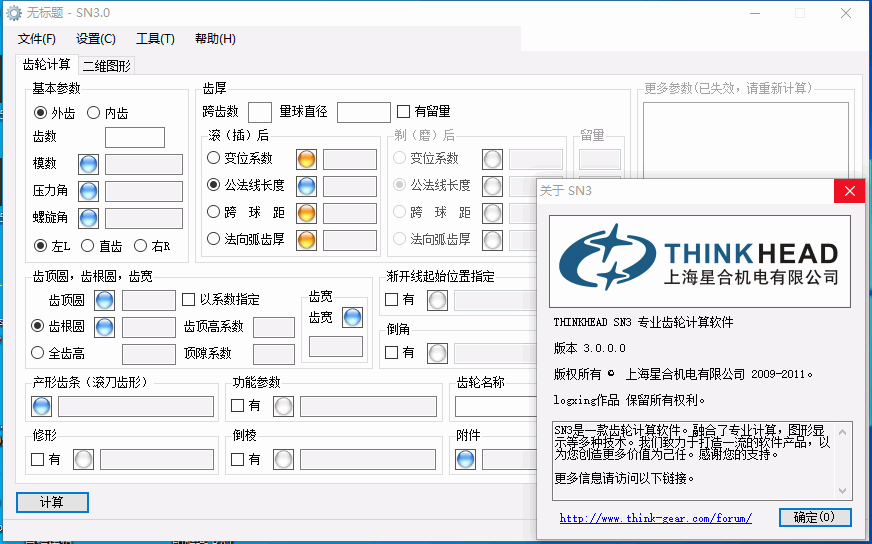Click the blue icon next to 公法线长度
This screenshot has width=872, height=544.
[306, 186]
